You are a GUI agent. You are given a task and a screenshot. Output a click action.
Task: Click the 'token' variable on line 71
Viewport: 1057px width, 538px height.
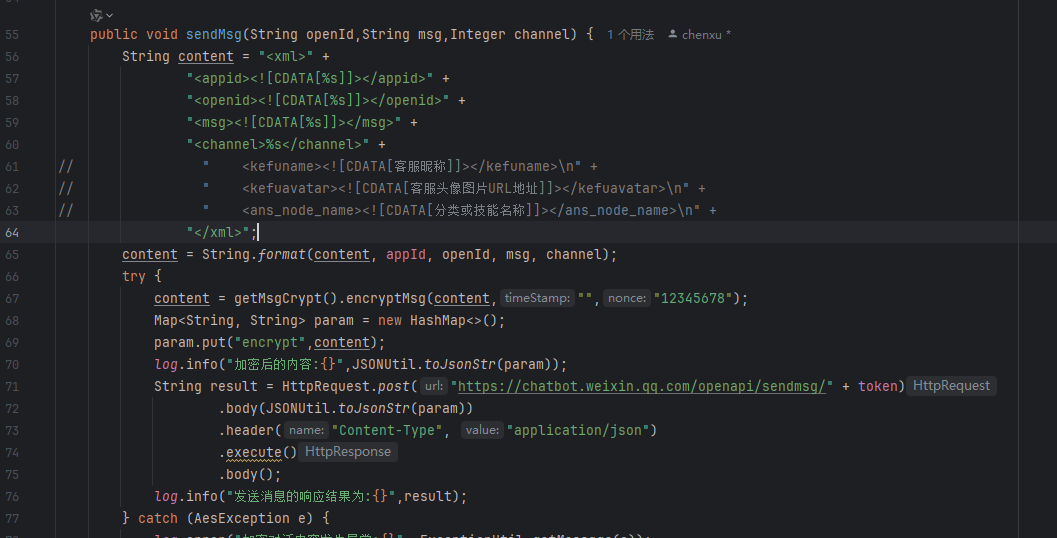coord(878,386)
